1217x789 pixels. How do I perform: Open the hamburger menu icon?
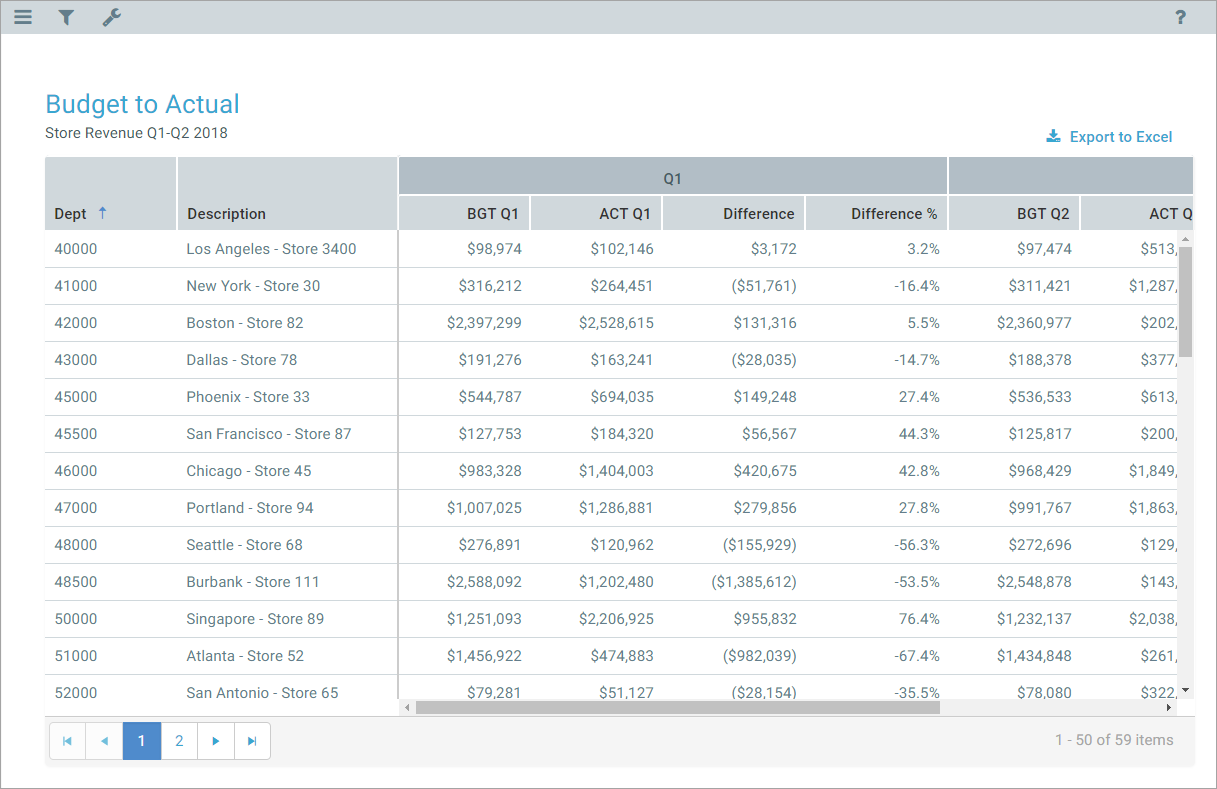23,17
